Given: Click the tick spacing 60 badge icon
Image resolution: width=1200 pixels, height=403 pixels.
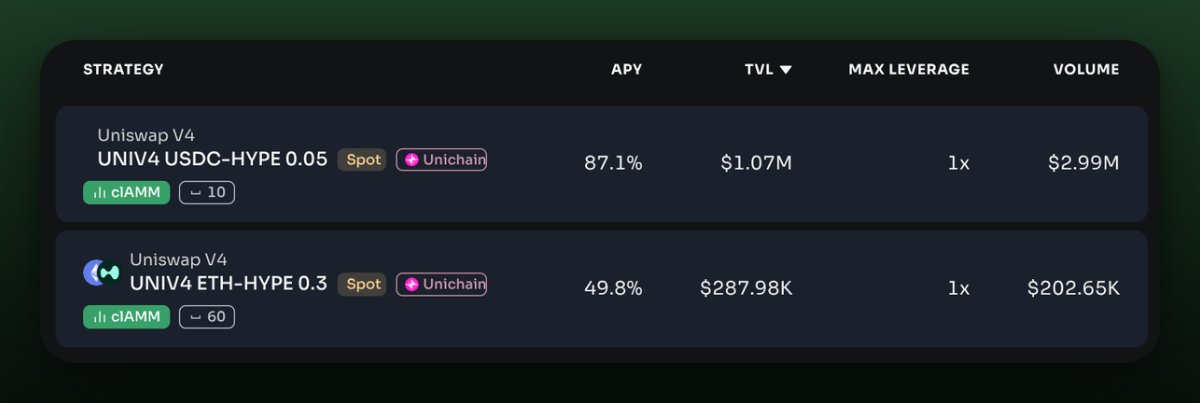Looking at the screenshot, I should click(195, 318).
